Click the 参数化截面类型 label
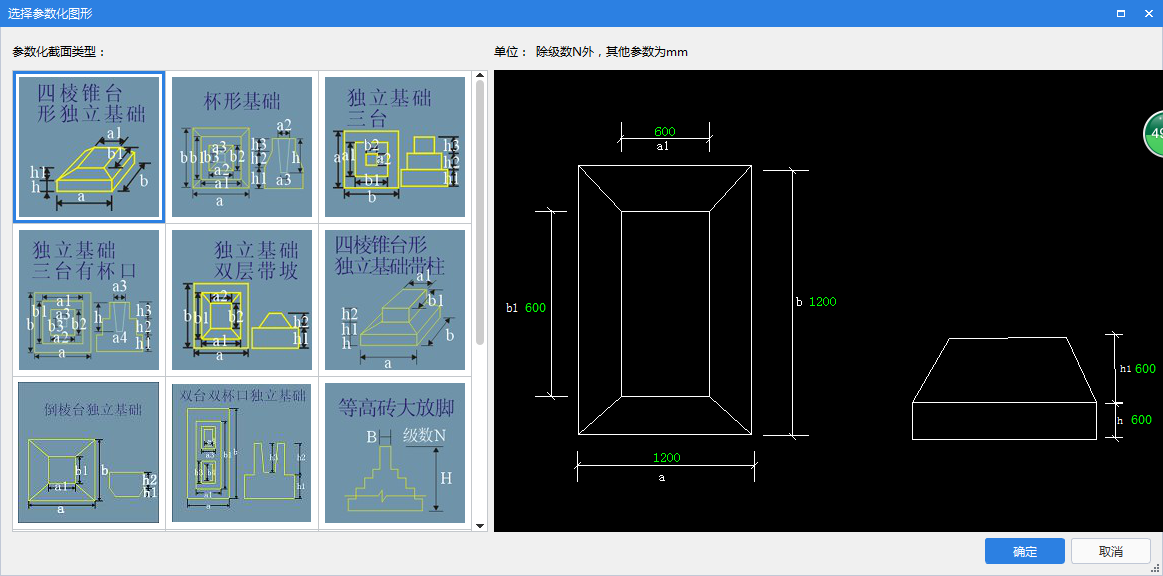Image resolution: width=1163 pixels, height=576 pixels. pos(59,52)
